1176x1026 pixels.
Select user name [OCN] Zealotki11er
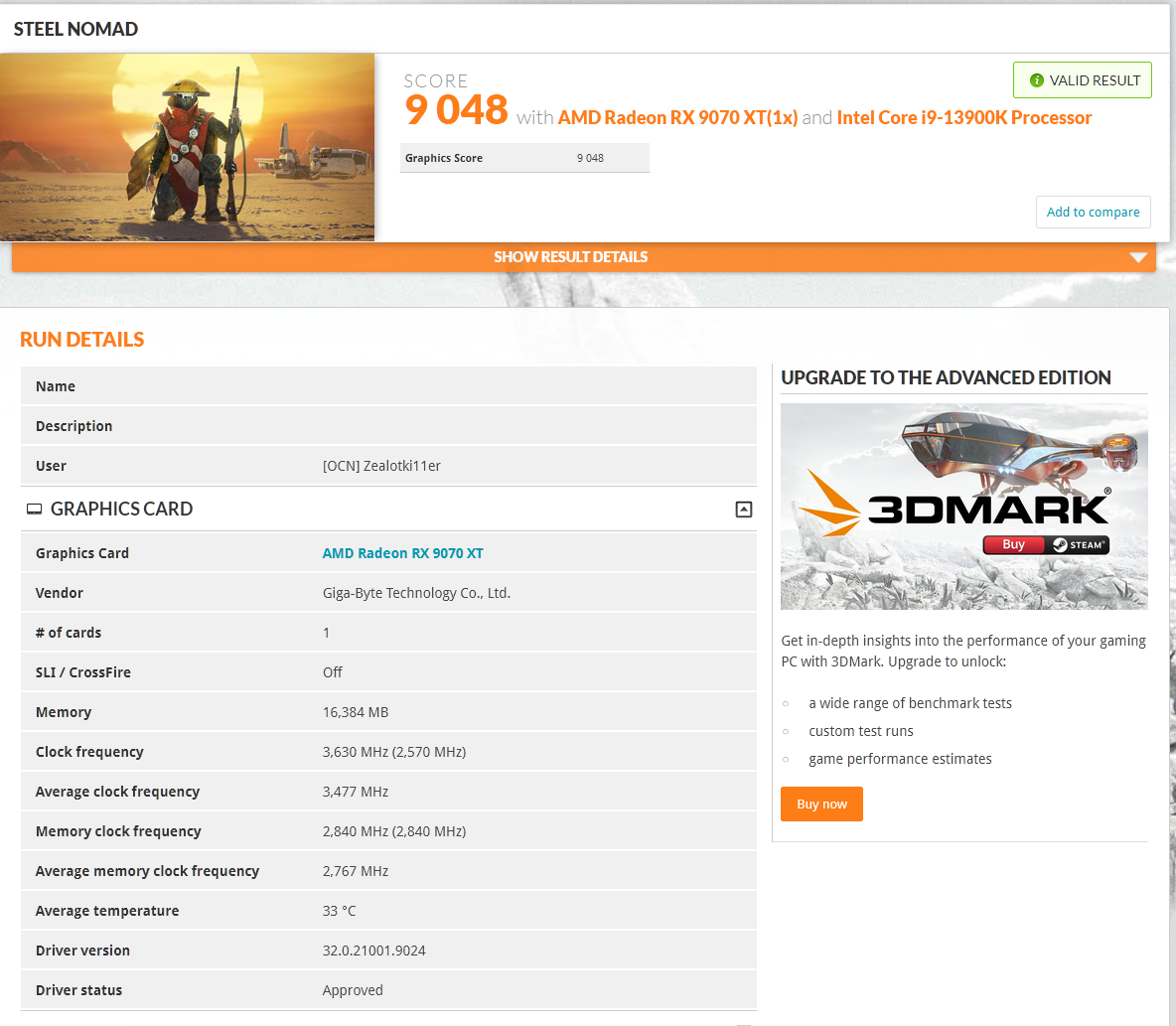[x=381, y=466]
